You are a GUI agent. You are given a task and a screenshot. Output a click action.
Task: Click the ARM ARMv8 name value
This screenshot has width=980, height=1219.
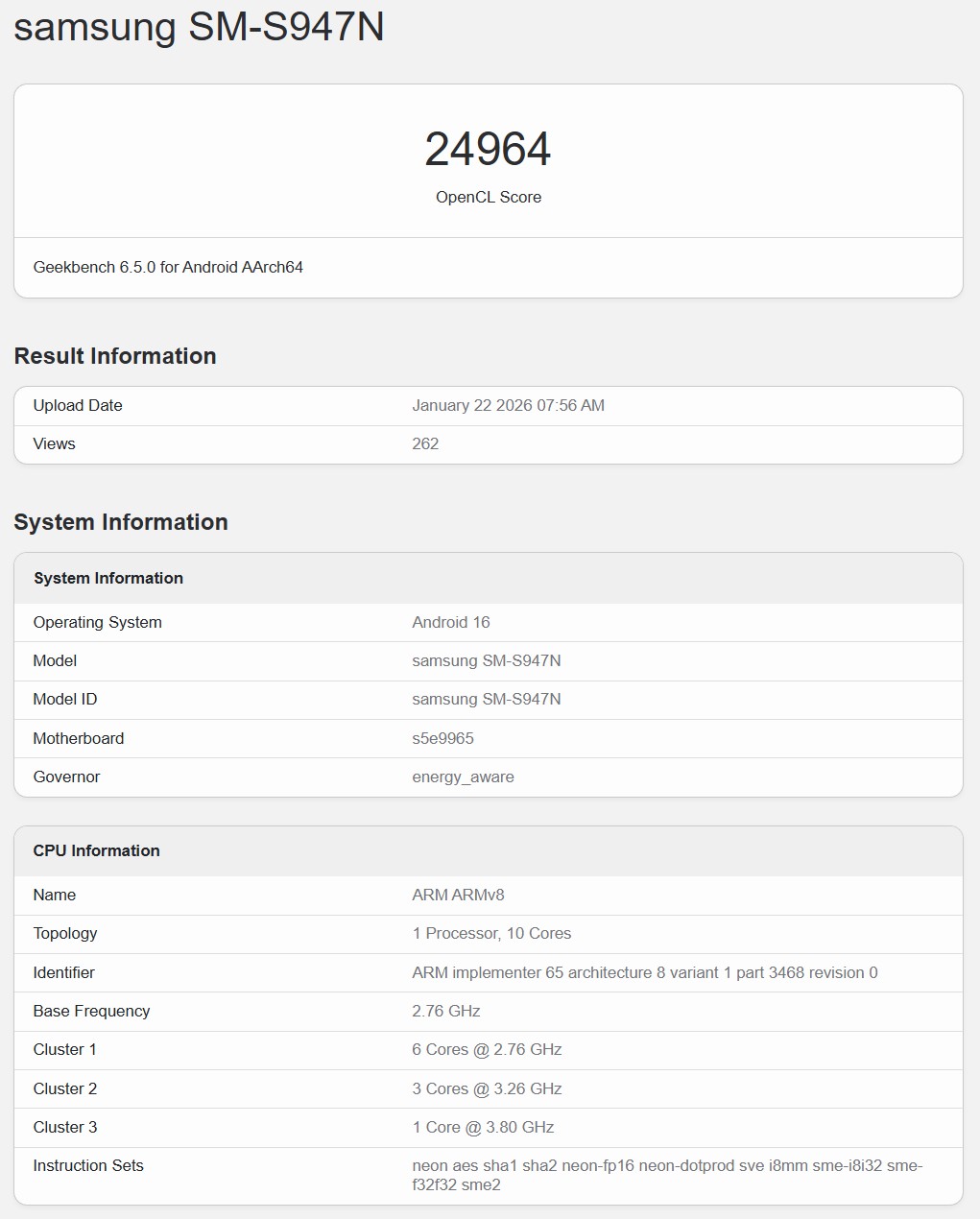point(458,895)
